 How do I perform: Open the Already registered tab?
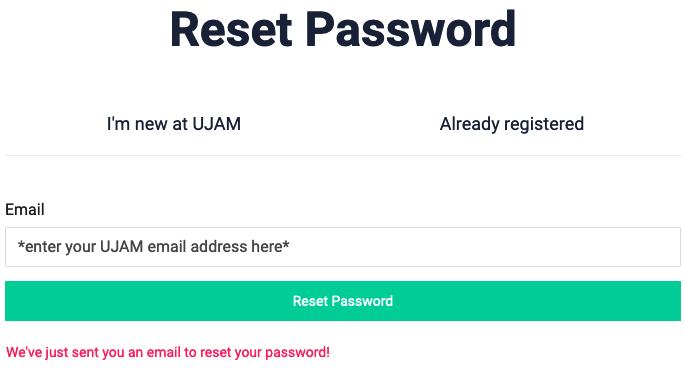click(512, 124)
